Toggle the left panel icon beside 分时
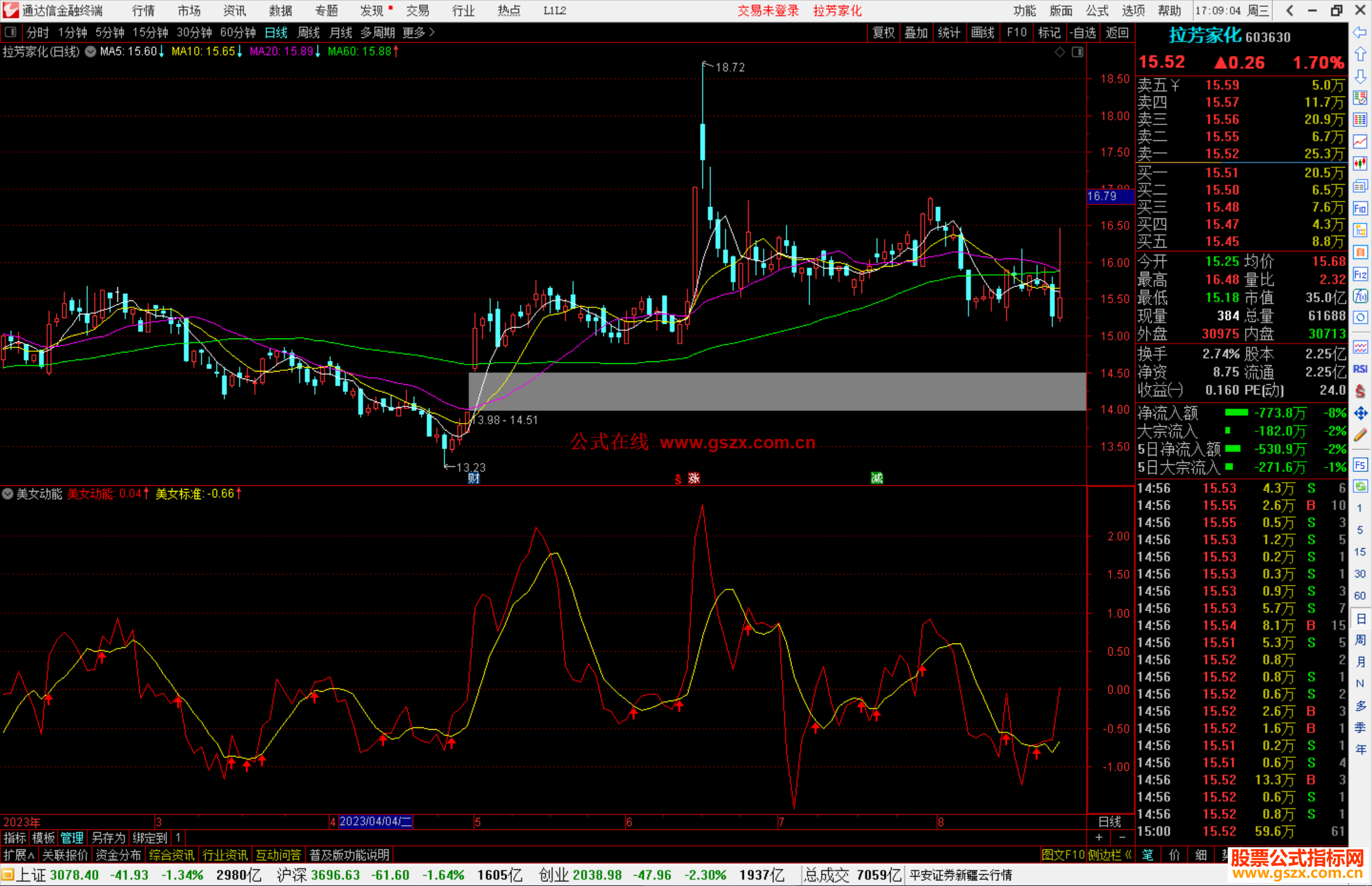 point(11,32)
